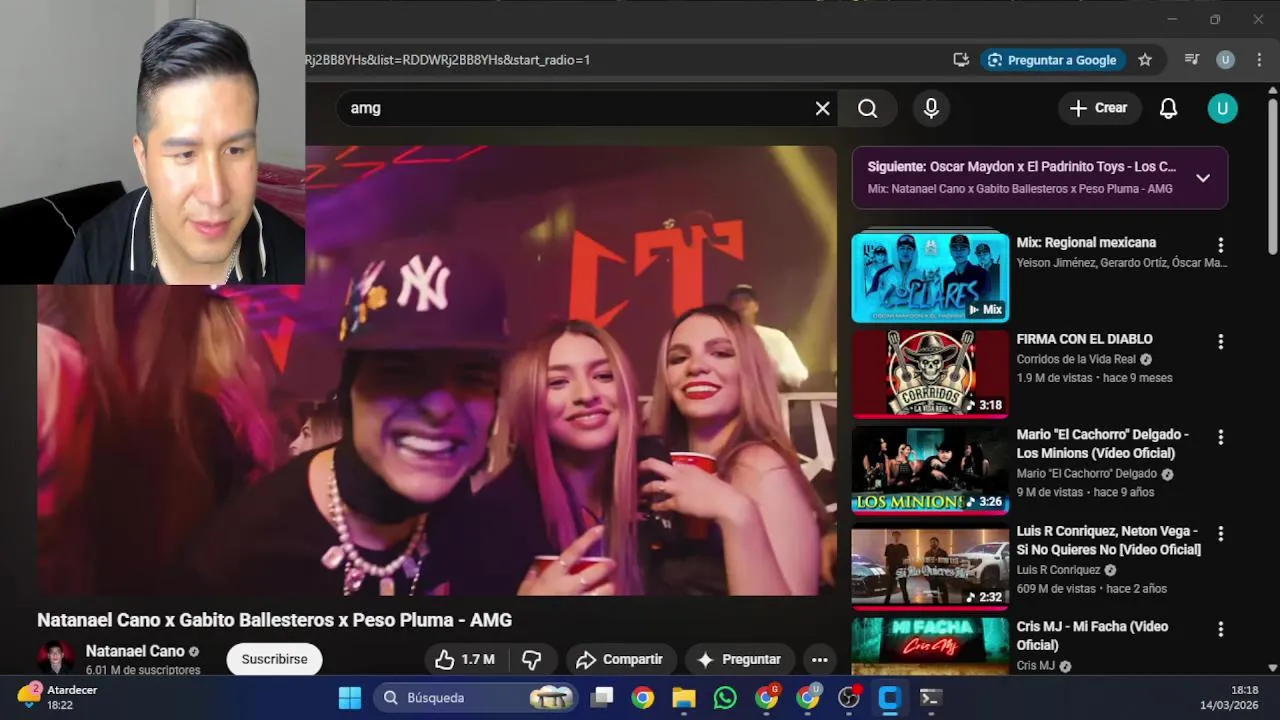Like the video with thumbs-up 1.7 M

465,659
